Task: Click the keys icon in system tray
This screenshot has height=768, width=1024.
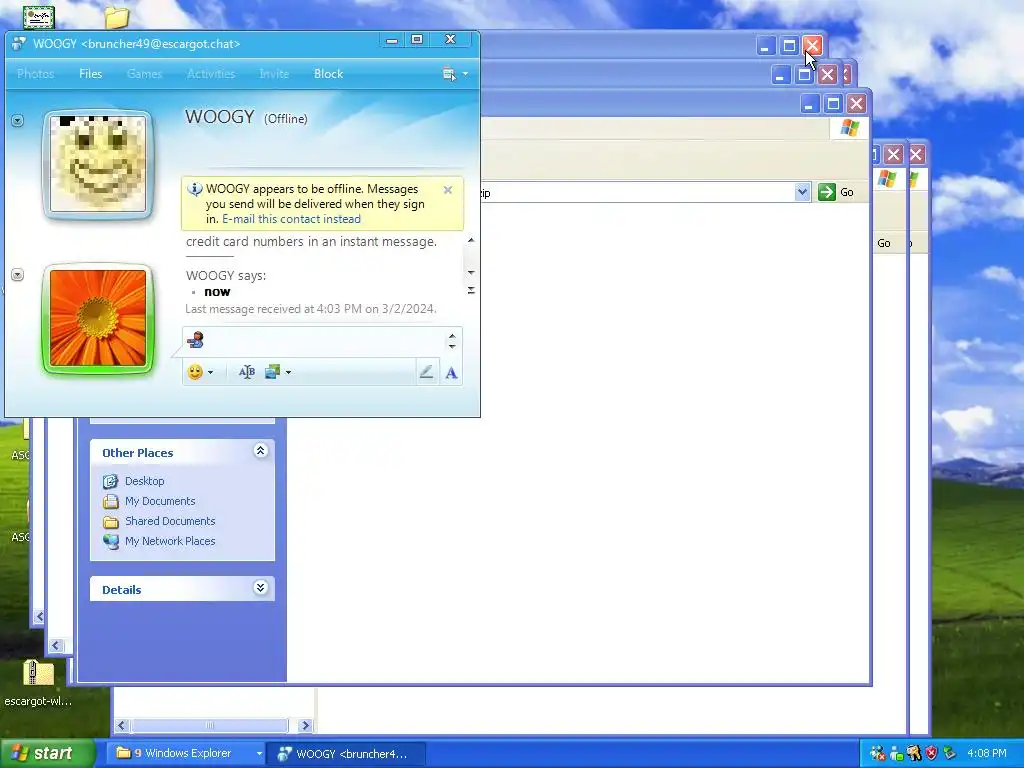Action: point(914,754)
